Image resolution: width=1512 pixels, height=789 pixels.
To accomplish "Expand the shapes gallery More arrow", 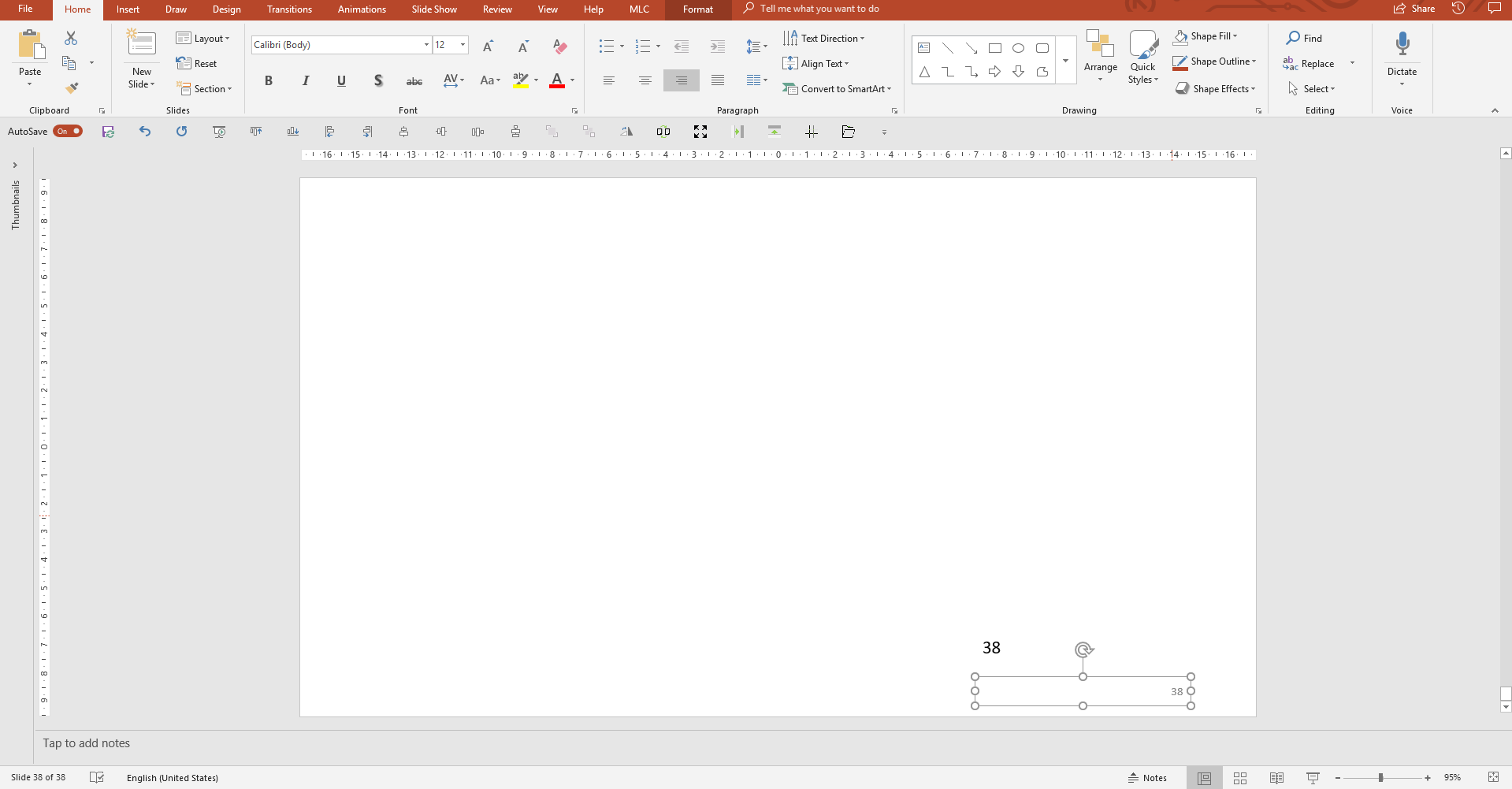I will [x=1065, y=61].
